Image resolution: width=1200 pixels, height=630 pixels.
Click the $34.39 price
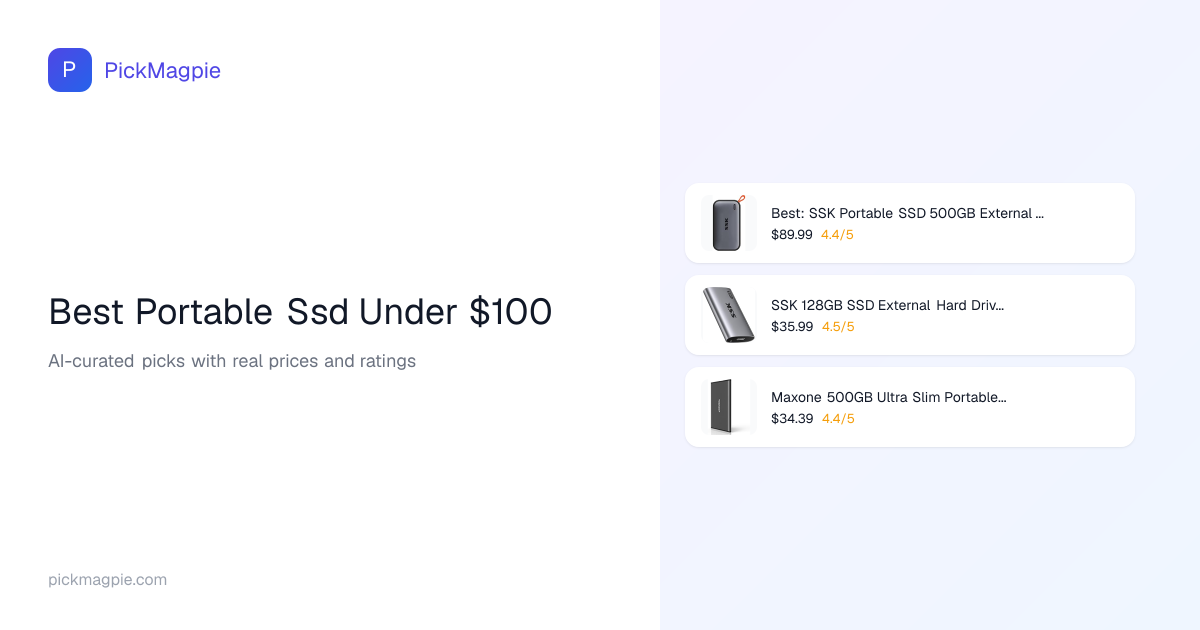click(791, 419)
